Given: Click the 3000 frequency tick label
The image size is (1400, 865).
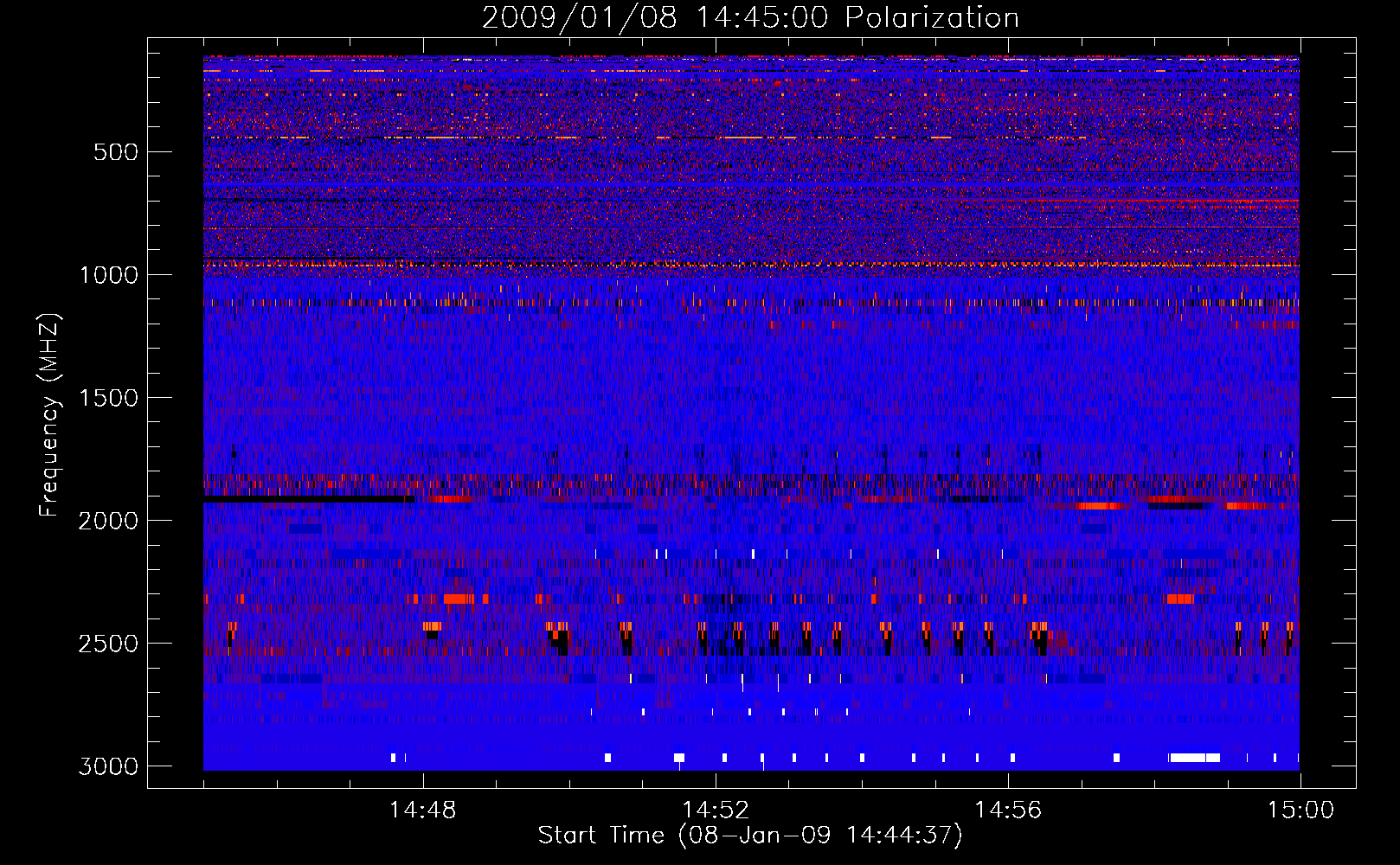Looking at the screenshot, I should tap(108, 766).
